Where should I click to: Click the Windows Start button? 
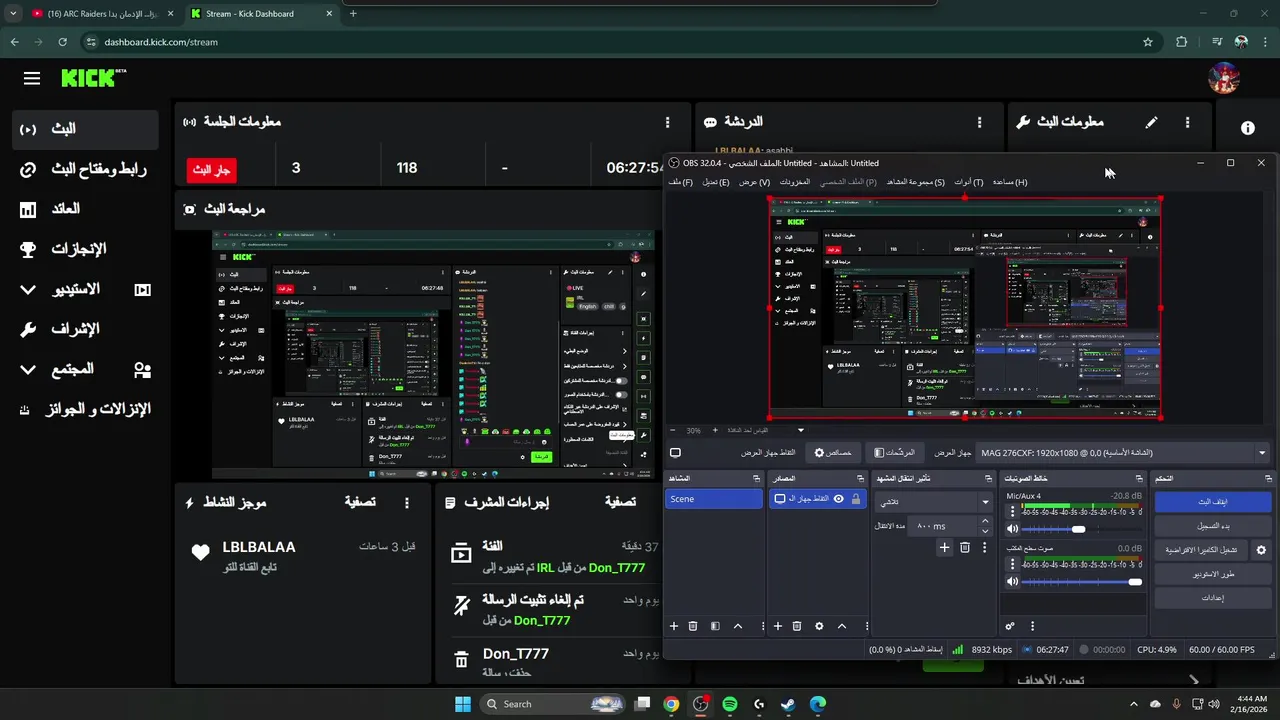tap(463, 704)
